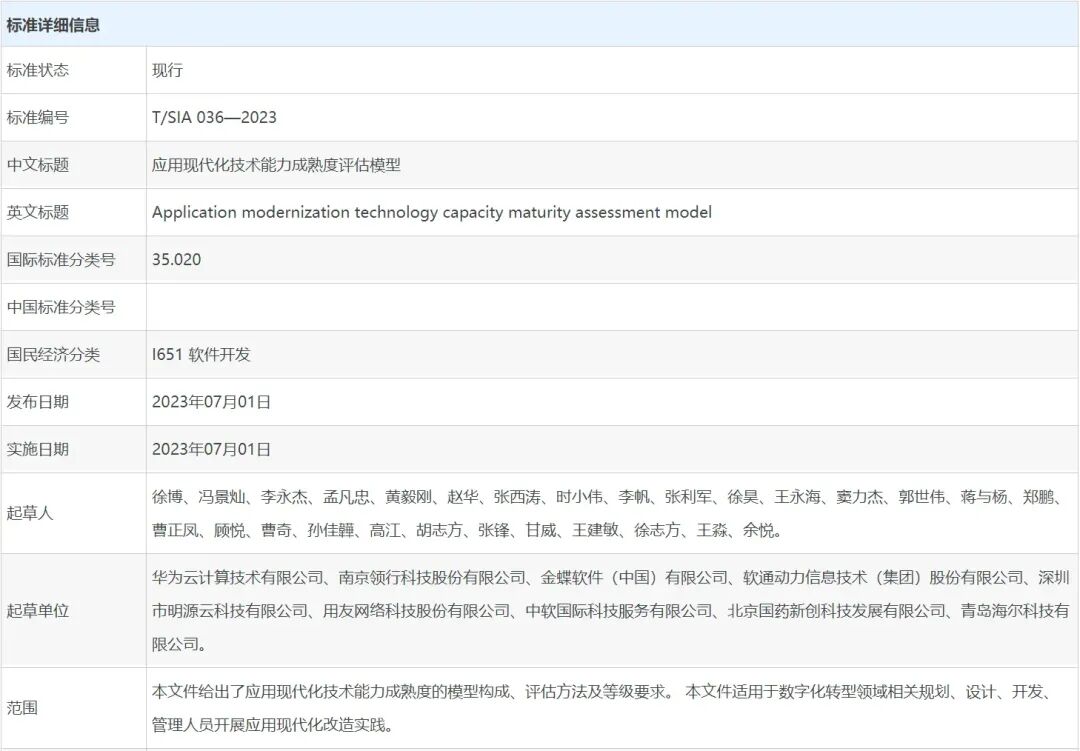Click the standard number T/SIA 036—2023
This screenshot has width=1080, height=751.
[210, 117]
